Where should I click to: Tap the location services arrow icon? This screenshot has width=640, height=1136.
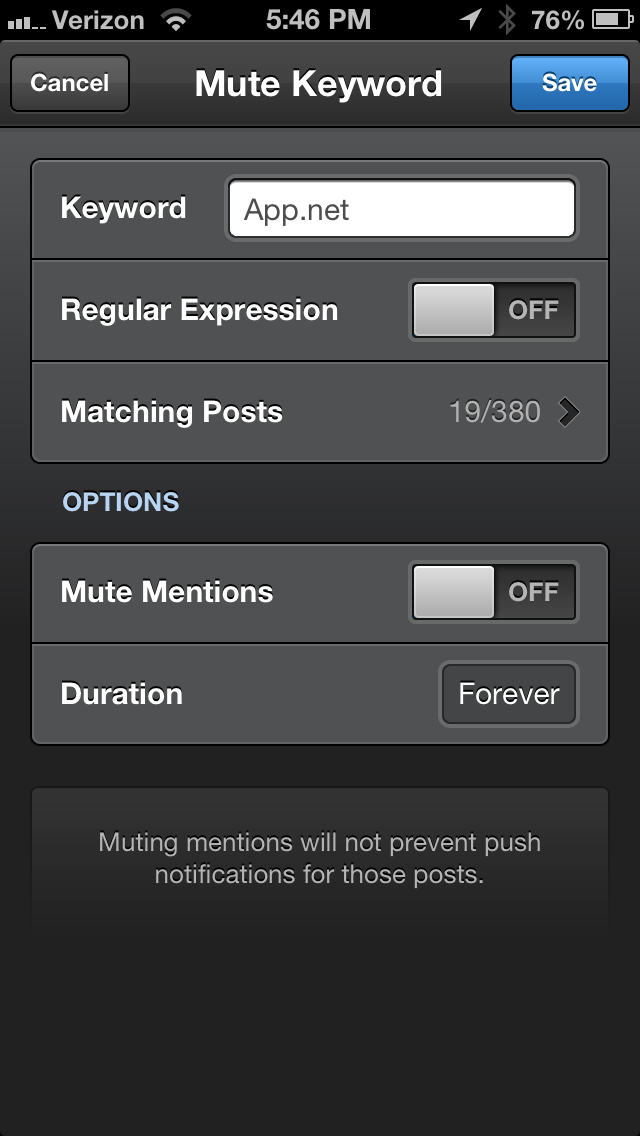tap(471, 20)
